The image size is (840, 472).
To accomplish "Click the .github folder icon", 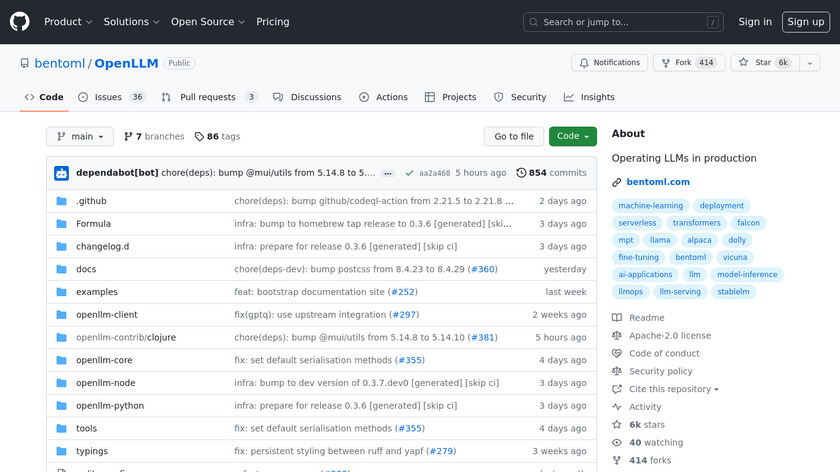I will [x=62, y=201].
